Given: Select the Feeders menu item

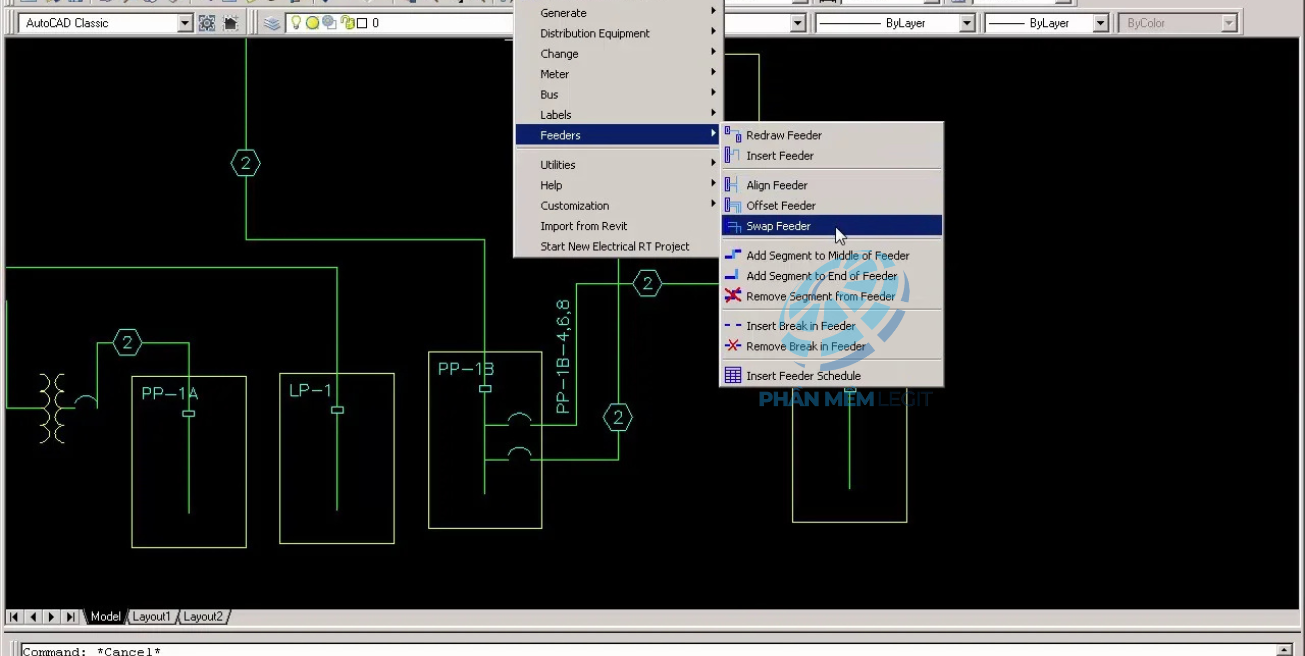Looking at the screenshot, I should point(618,135).
